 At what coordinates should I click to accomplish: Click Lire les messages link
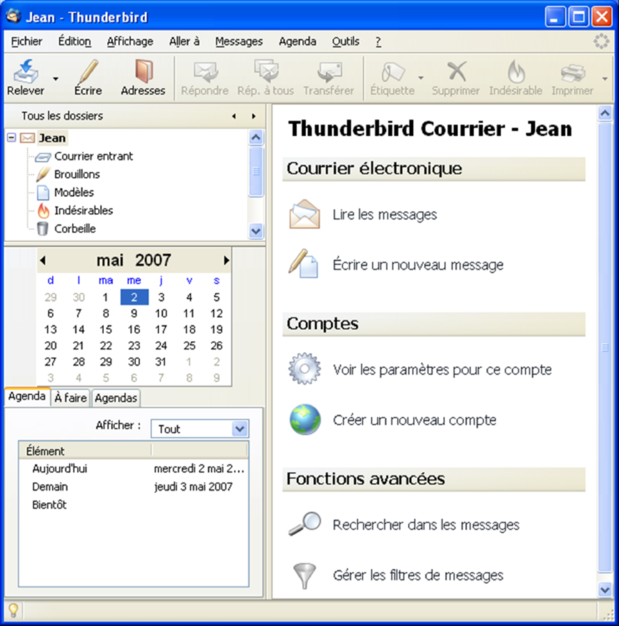click(384, 215)
